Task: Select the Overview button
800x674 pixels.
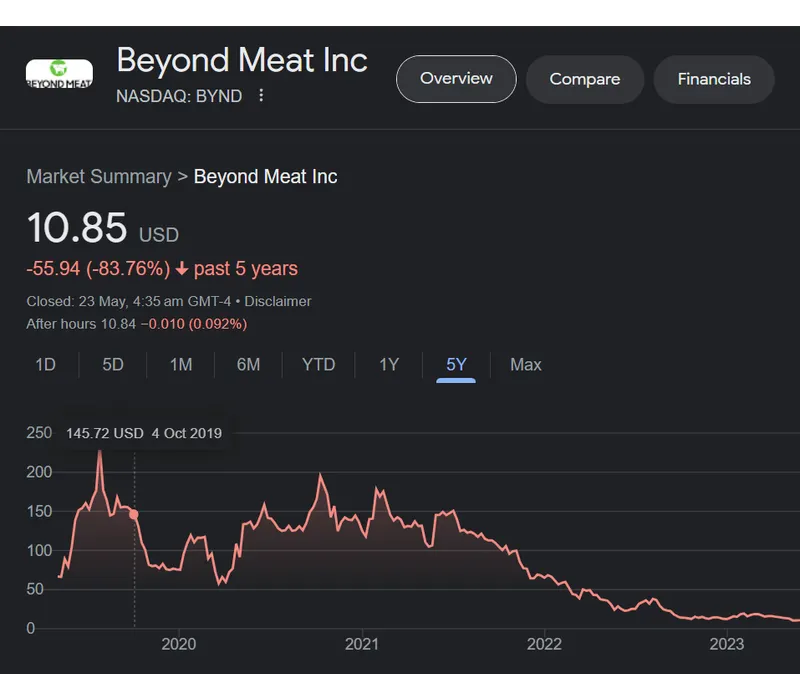Action: [x=456, y=79]
